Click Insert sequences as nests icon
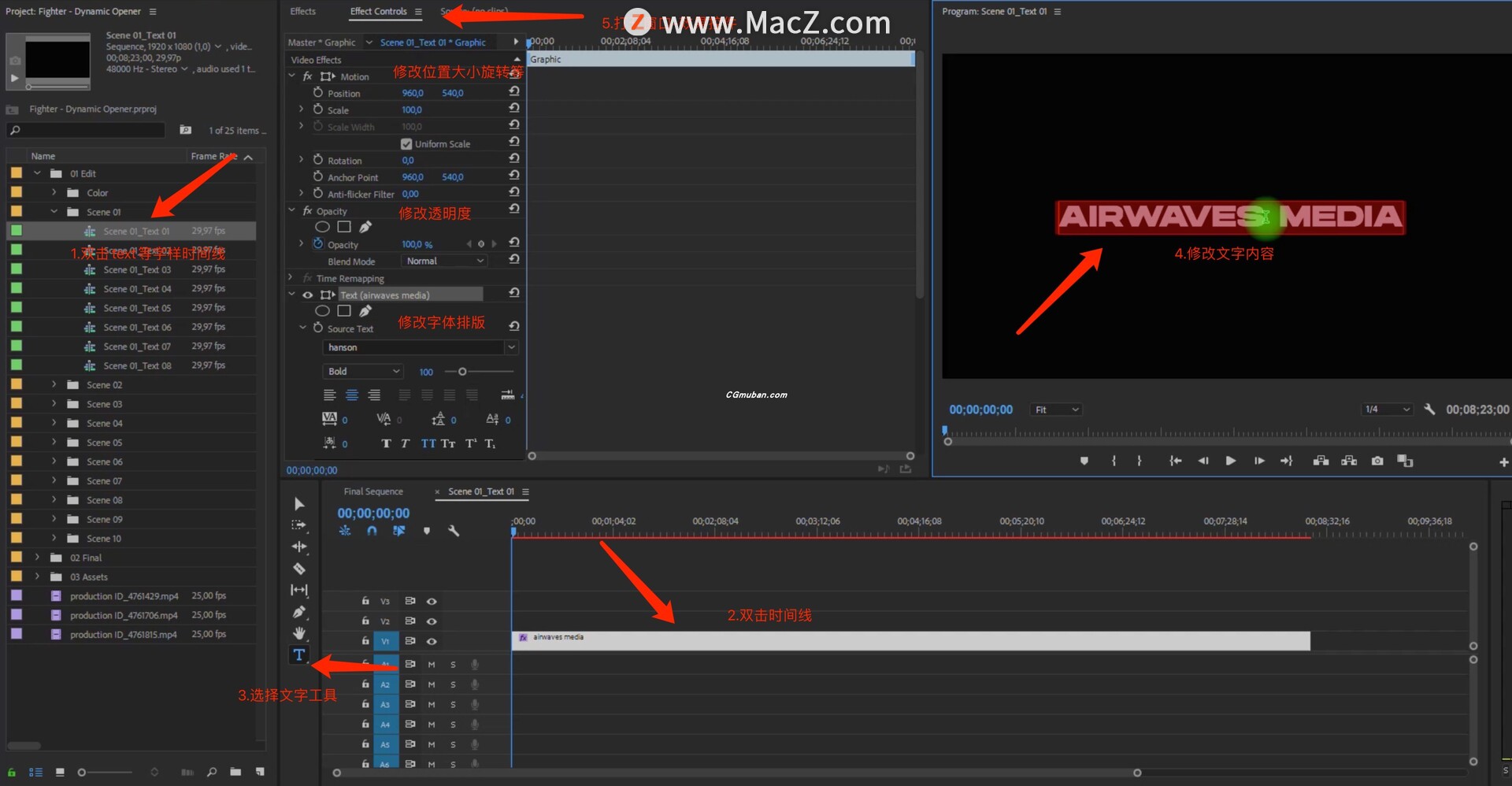1512x786 pixels. [x=345, y=531]
